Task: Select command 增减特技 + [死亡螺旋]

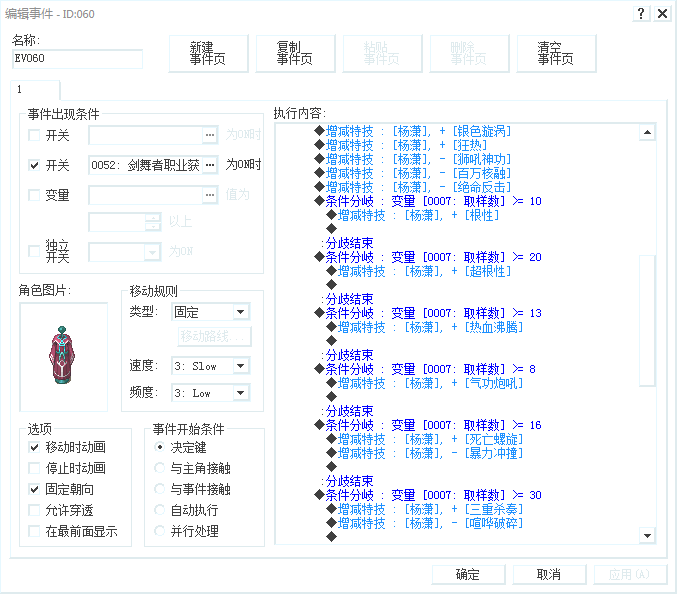Action: tap(425, 439)
